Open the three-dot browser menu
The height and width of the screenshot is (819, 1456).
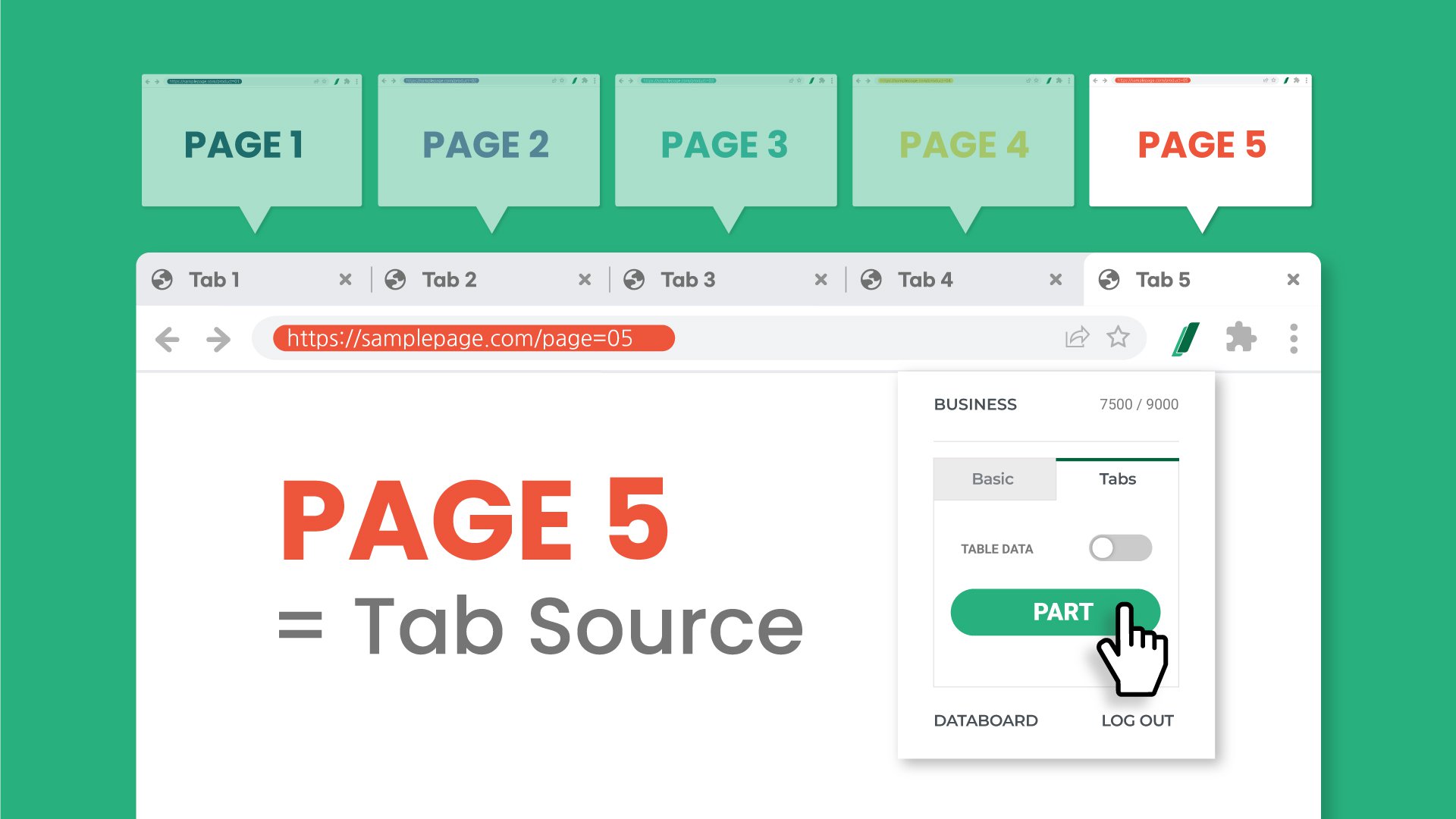click(1294, 338)
